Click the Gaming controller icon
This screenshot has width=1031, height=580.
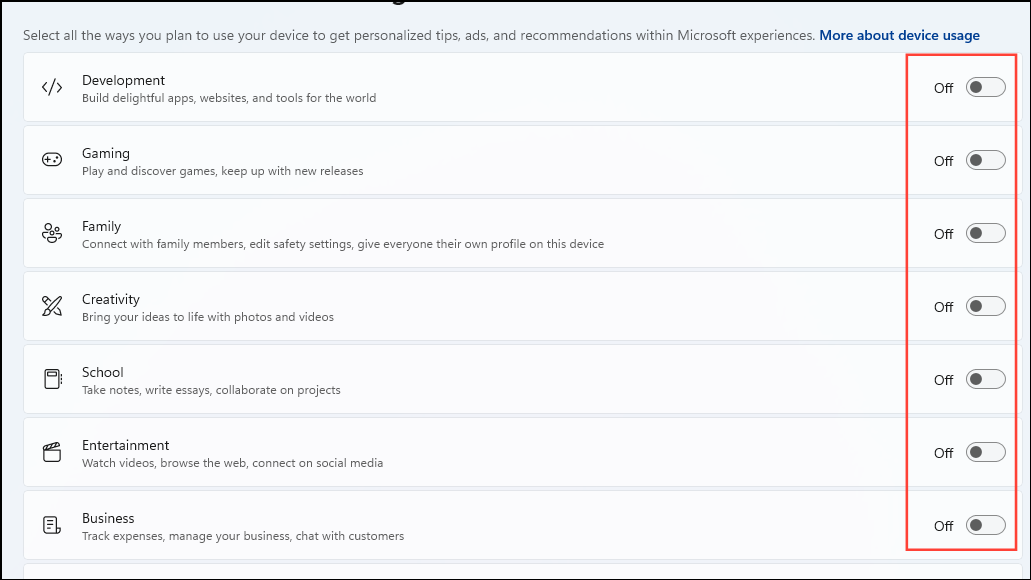coord(52,160)
